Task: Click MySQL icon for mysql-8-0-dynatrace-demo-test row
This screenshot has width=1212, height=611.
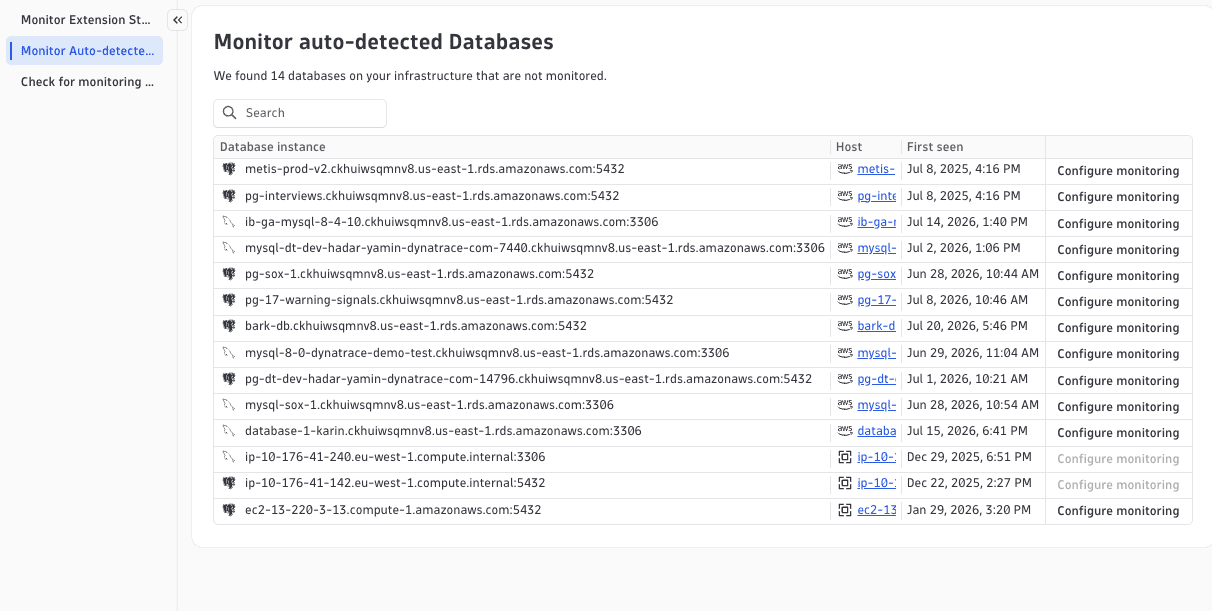Action: click(x=229, y=353)
